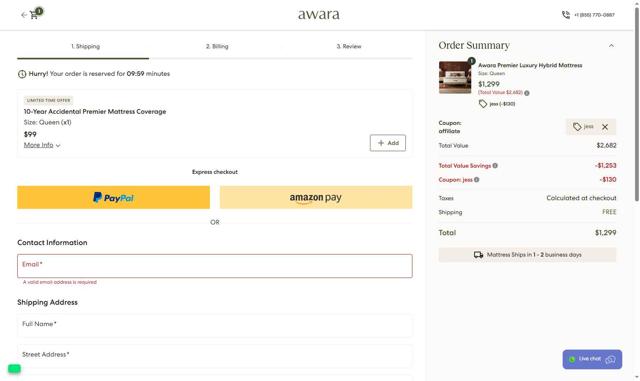Go back with the arrow icon
Image resolution: width=640 pixels, height=381 pixels.
pos(24,15)
